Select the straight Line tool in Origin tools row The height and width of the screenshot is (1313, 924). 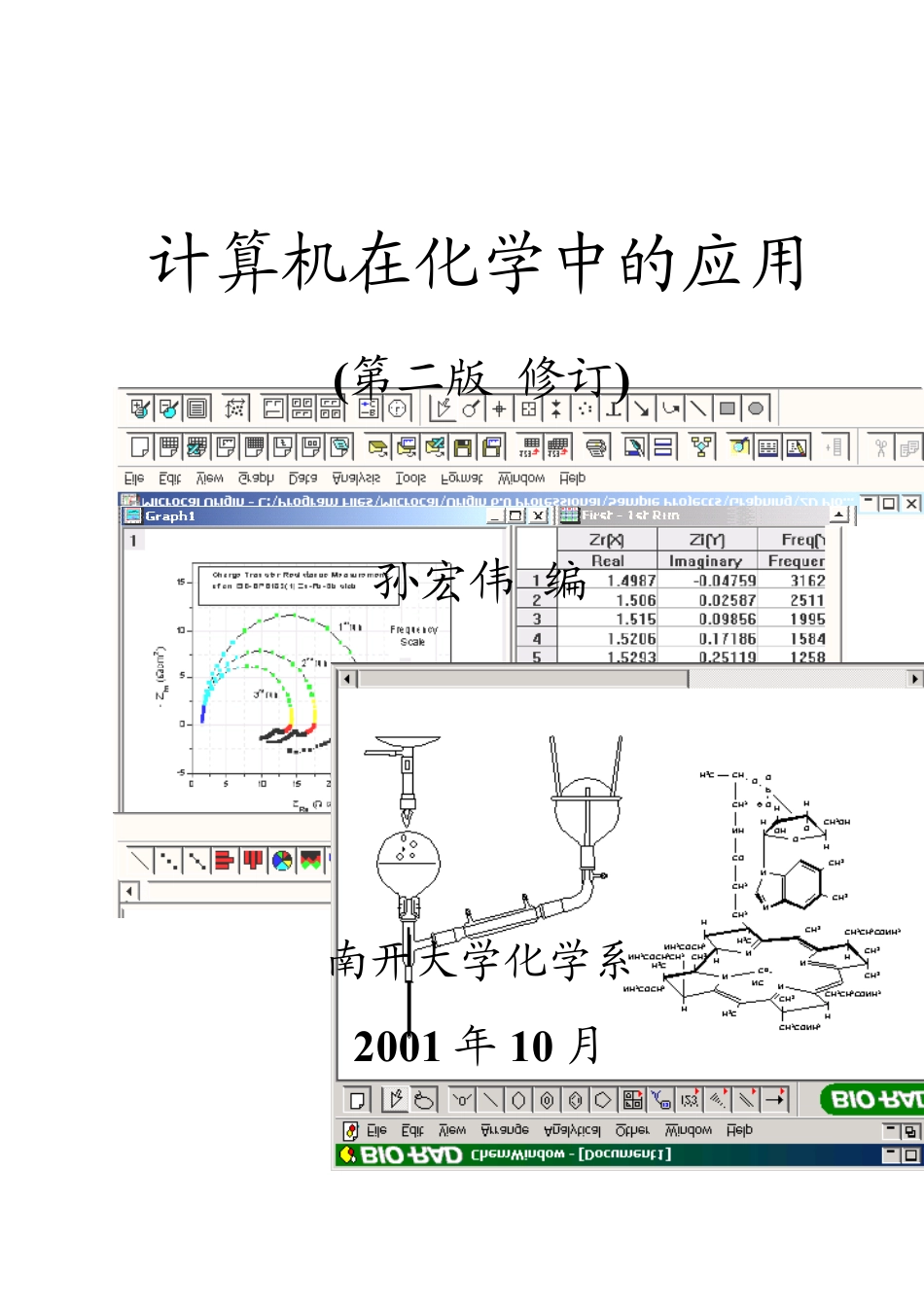pyautogui.click(x=698, y=408)
